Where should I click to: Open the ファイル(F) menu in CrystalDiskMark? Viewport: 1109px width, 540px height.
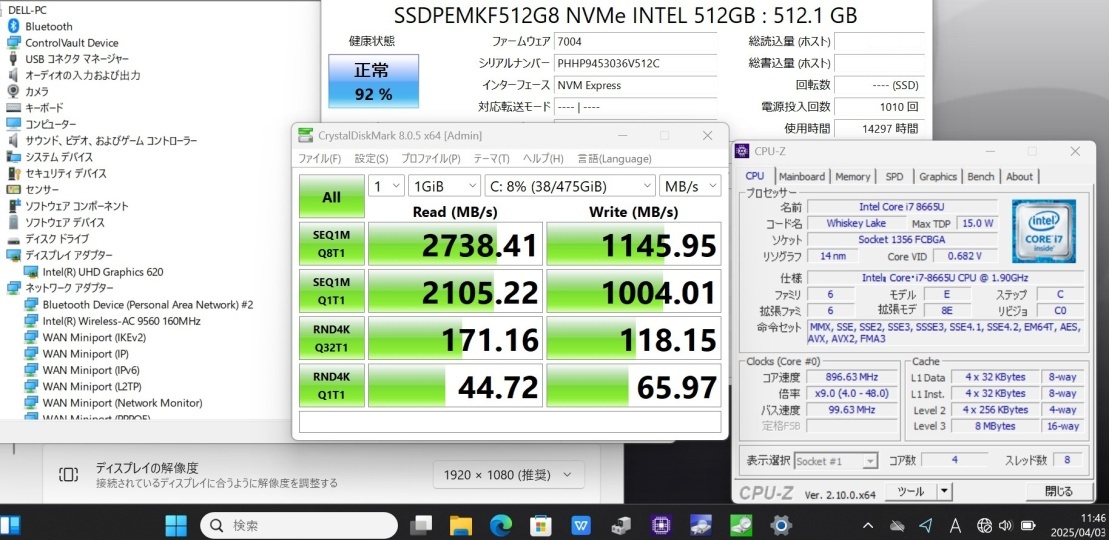[x=319, y=159]
